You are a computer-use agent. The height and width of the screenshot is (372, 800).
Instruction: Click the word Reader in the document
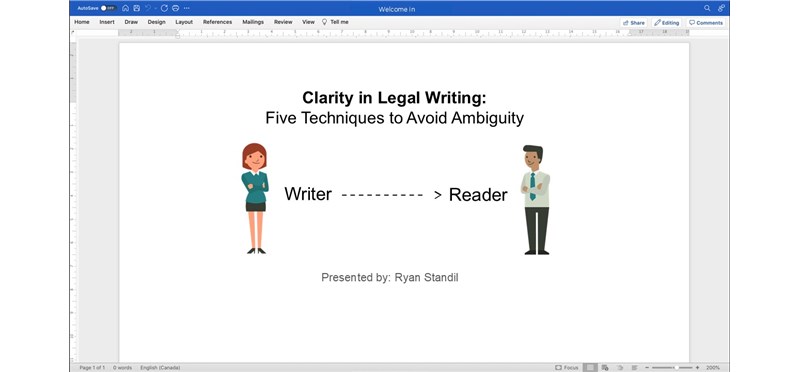point(478,195)
